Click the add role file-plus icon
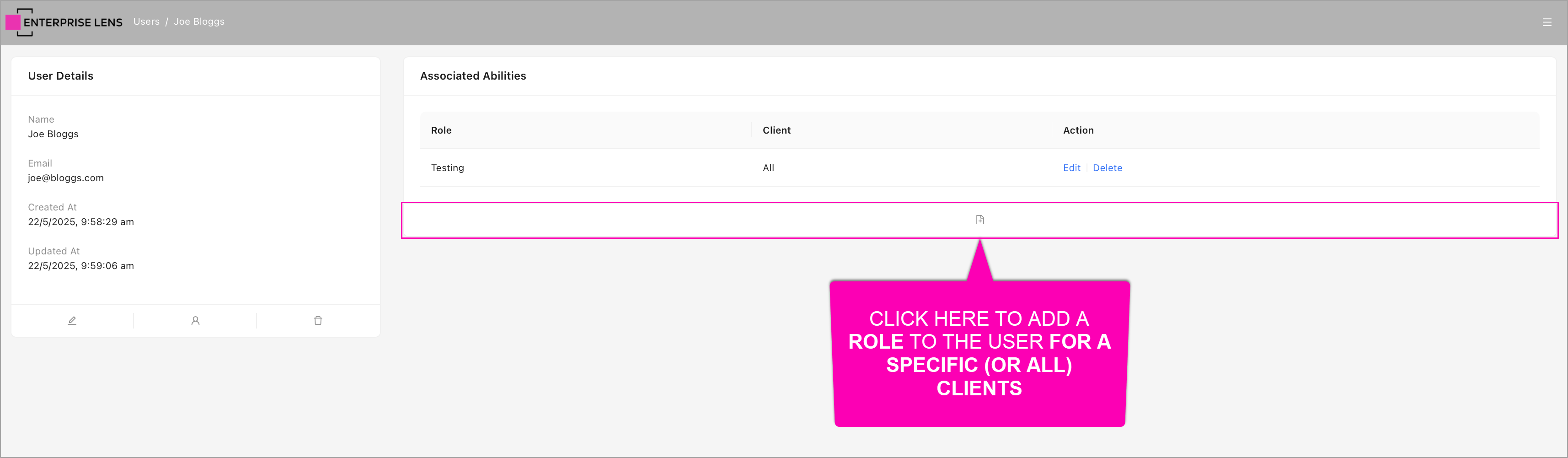The height and width of the screenshot is (458, 1568). 979,220
